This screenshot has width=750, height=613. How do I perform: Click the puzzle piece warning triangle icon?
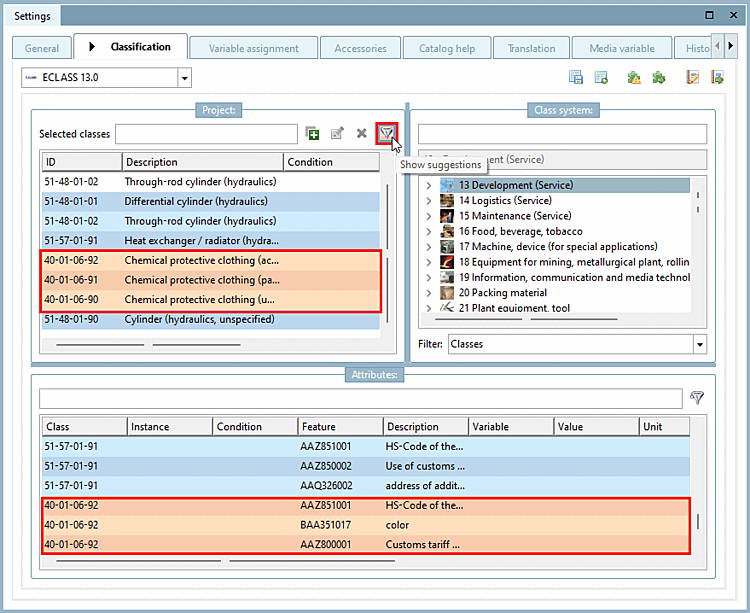pyautogui.click(x=634, y=77)
